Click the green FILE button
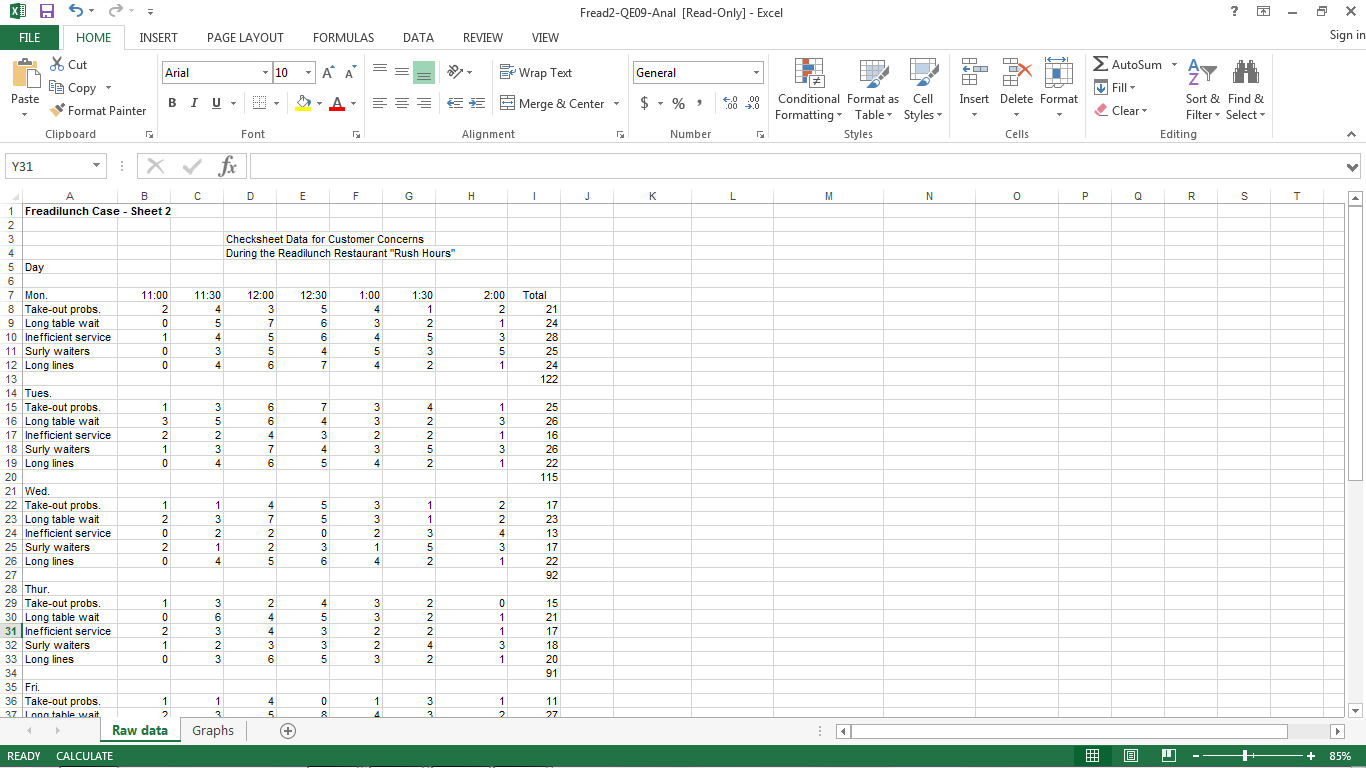The width and height of the screenshot is (1366, 768). coord(30,37)
